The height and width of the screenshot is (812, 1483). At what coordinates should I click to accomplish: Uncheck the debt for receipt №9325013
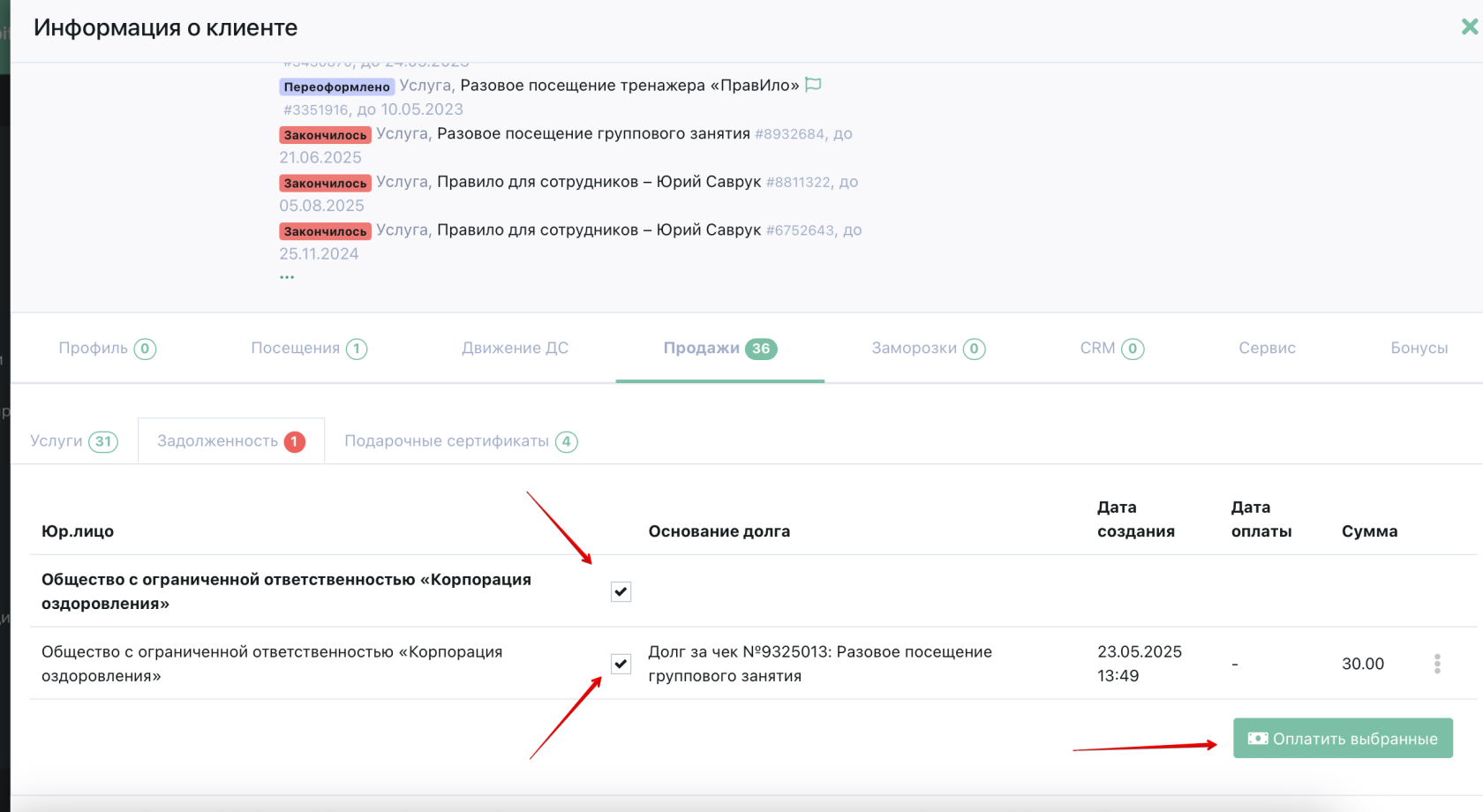(621, 664)
